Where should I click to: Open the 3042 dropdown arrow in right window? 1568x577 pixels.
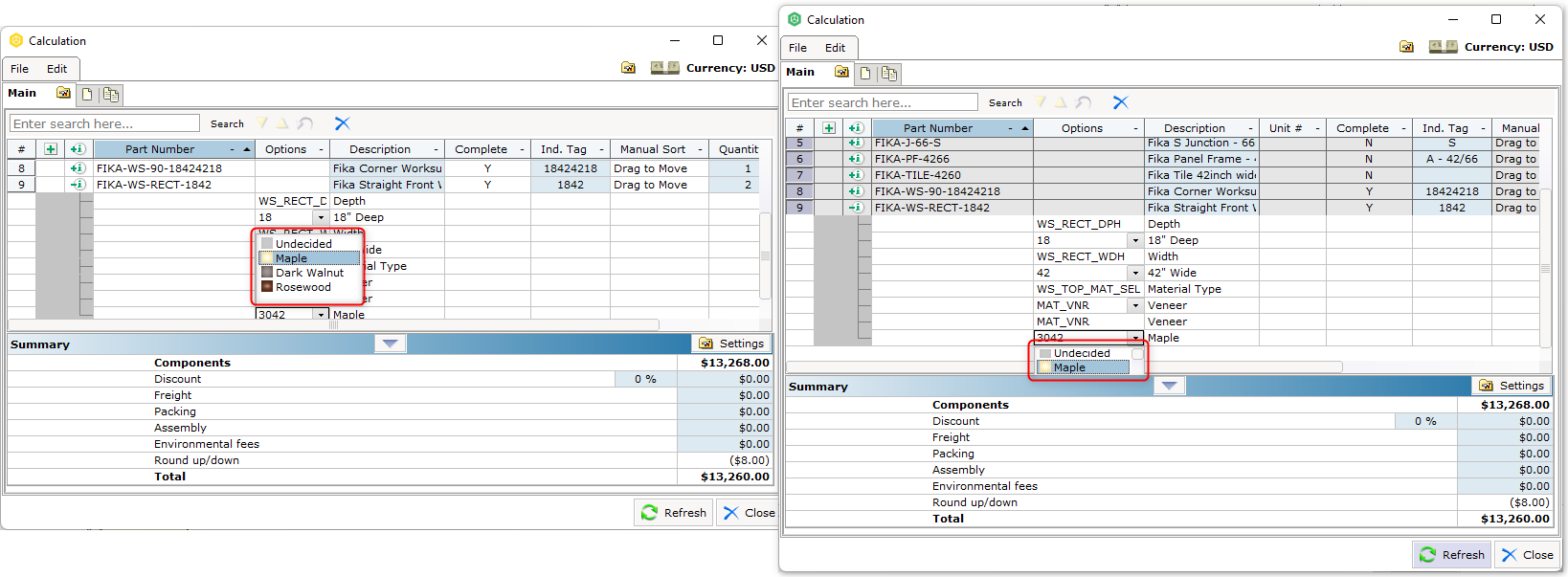pyautogui.click(x=1135, y=338)
